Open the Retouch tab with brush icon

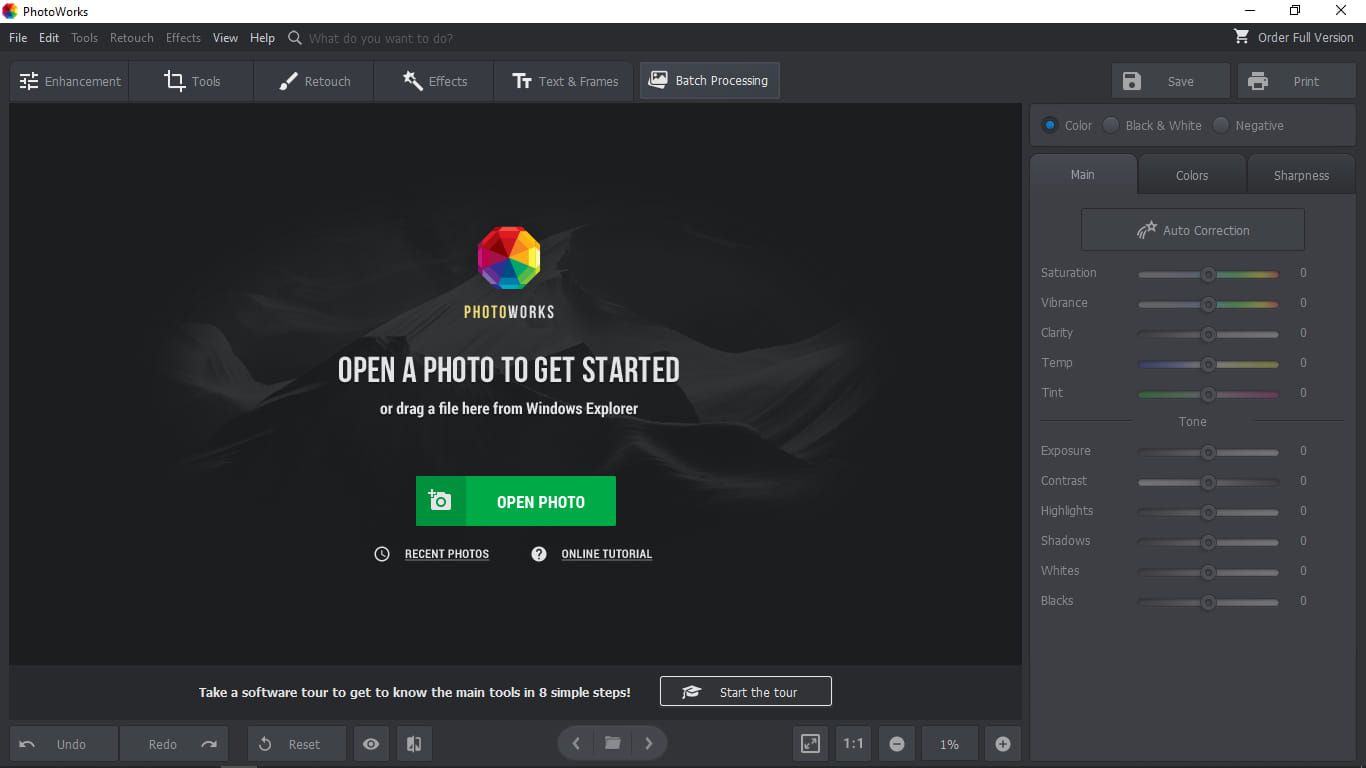click(314, 81)
